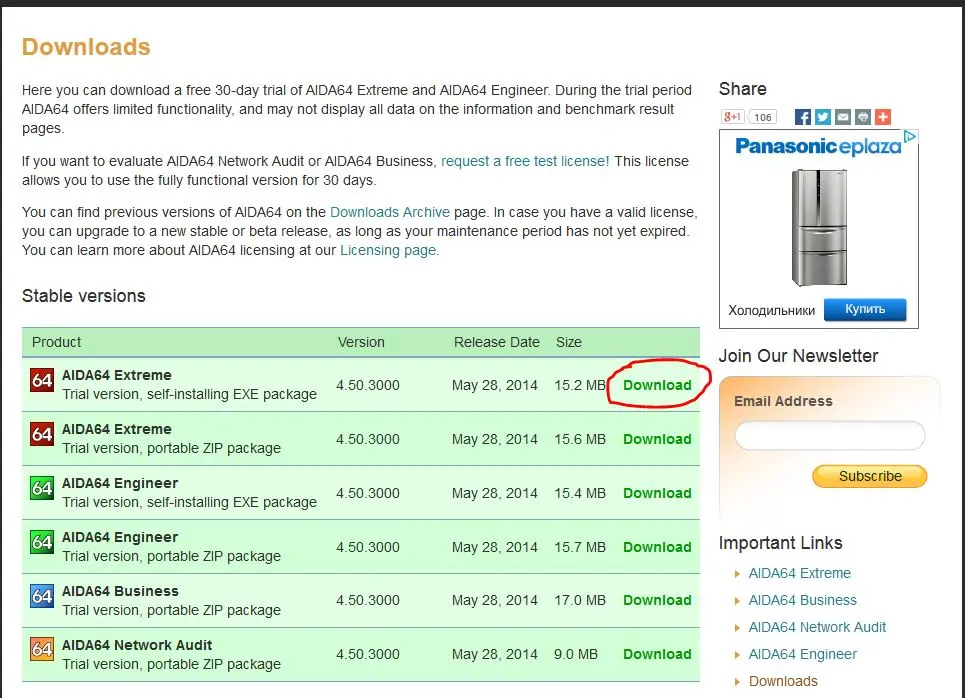
Task: Click the '15.4 MB' size cell
Action: pos(579,494)
